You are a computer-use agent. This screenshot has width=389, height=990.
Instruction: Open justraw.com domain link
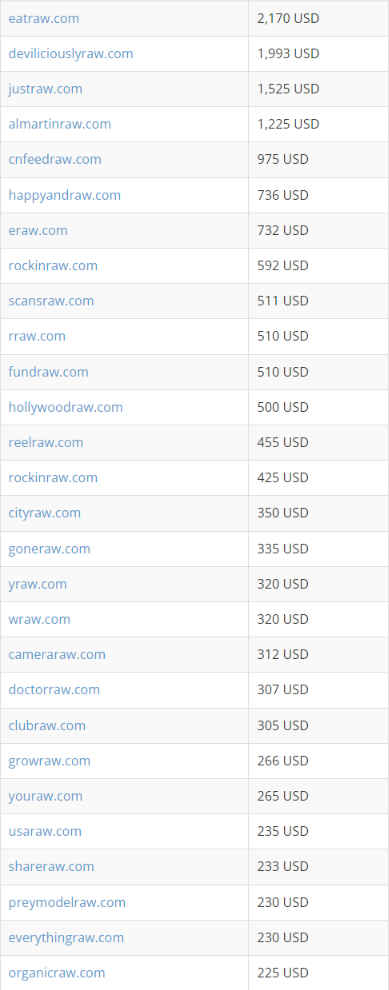click(45, 89)
